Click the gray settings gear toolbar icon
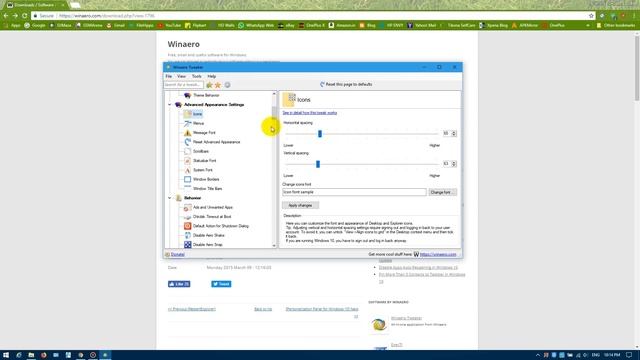The width and height of the screenshot is (640, 360). coord(227,85)
